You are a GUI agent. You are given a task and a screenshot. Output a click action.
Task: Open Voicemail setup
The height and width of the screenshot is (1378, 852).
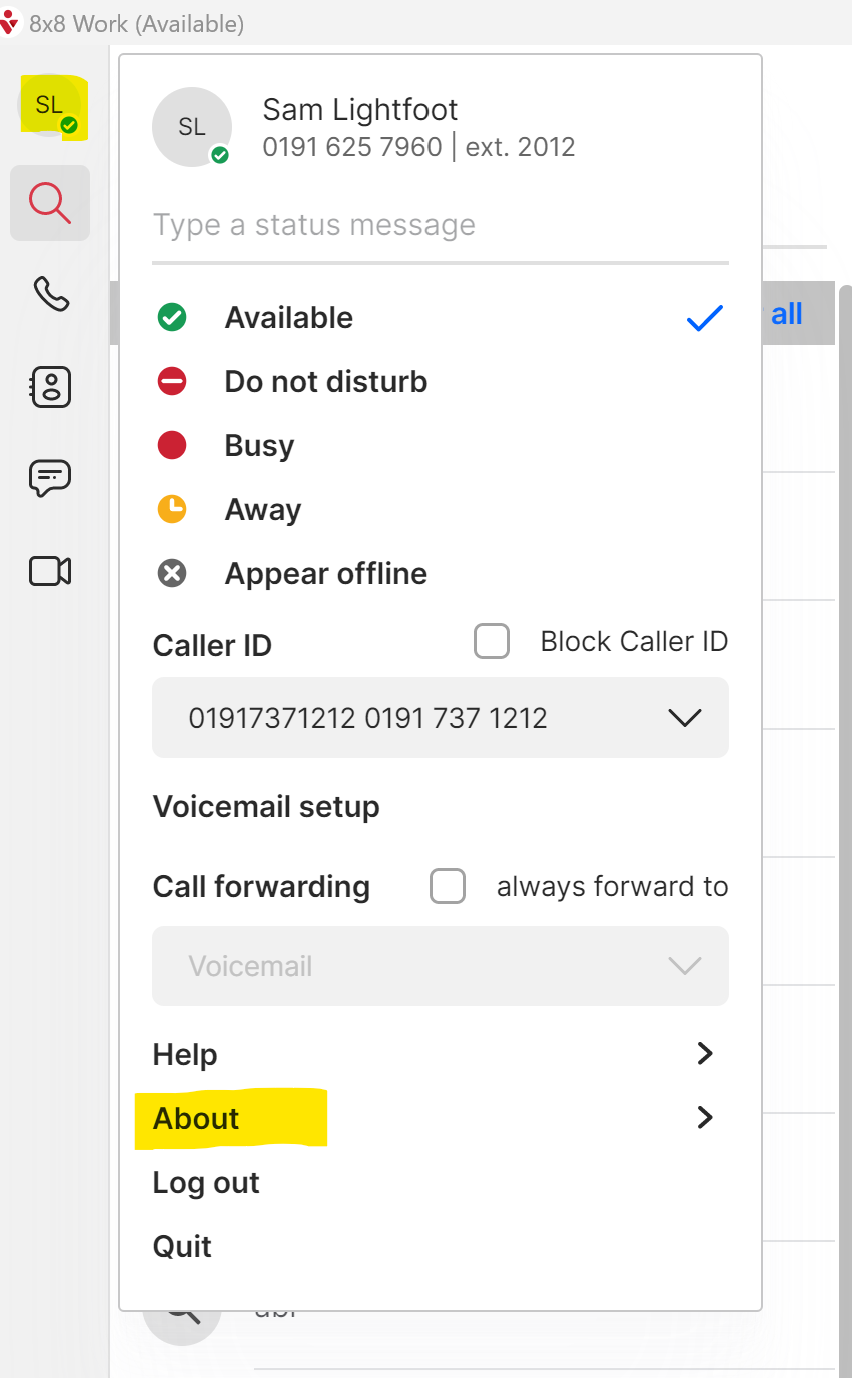266,807
